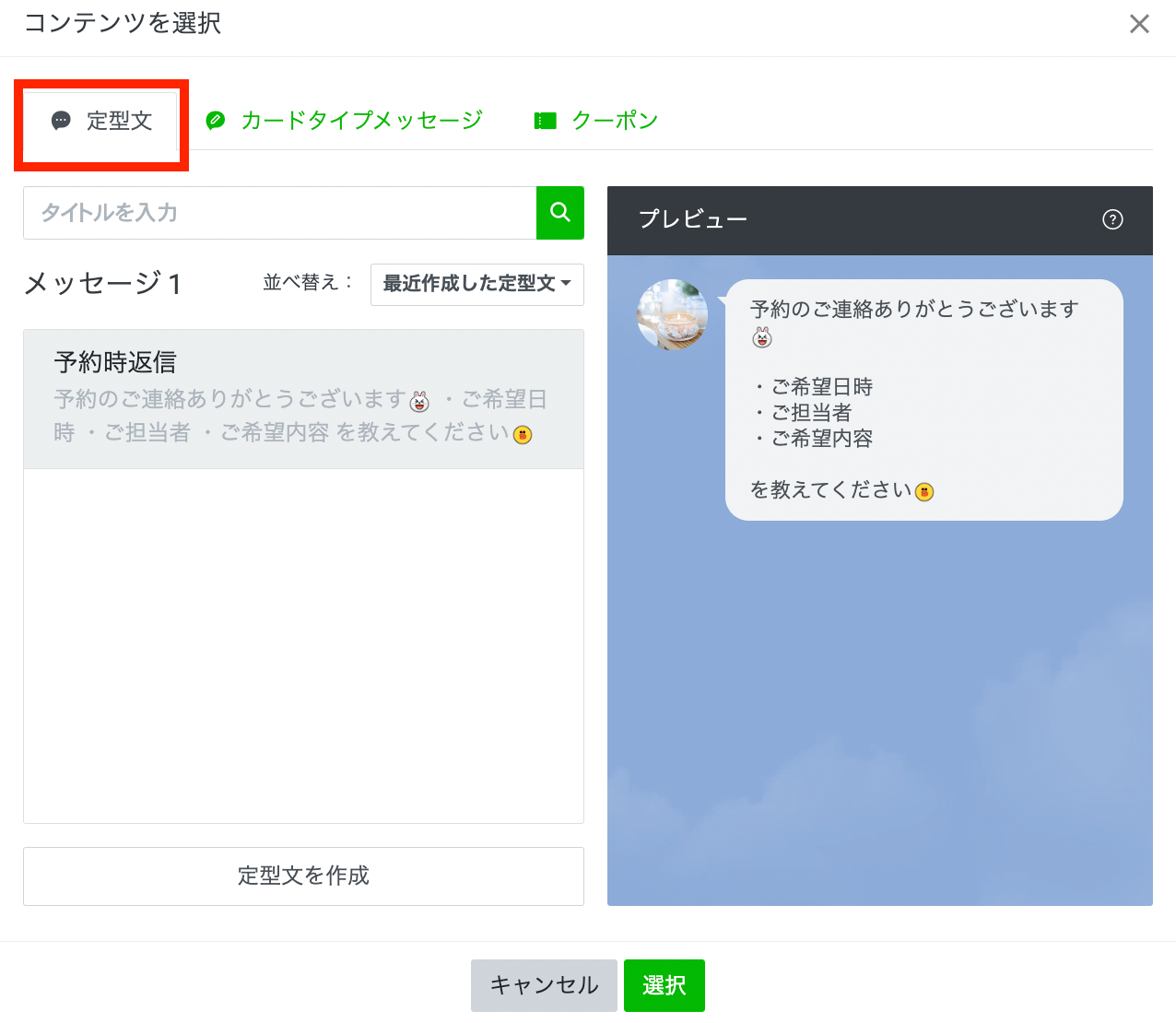Select the 定型文 tab
The height and width of the screenshot is (1023, 1176).
[x=119, y=121]
